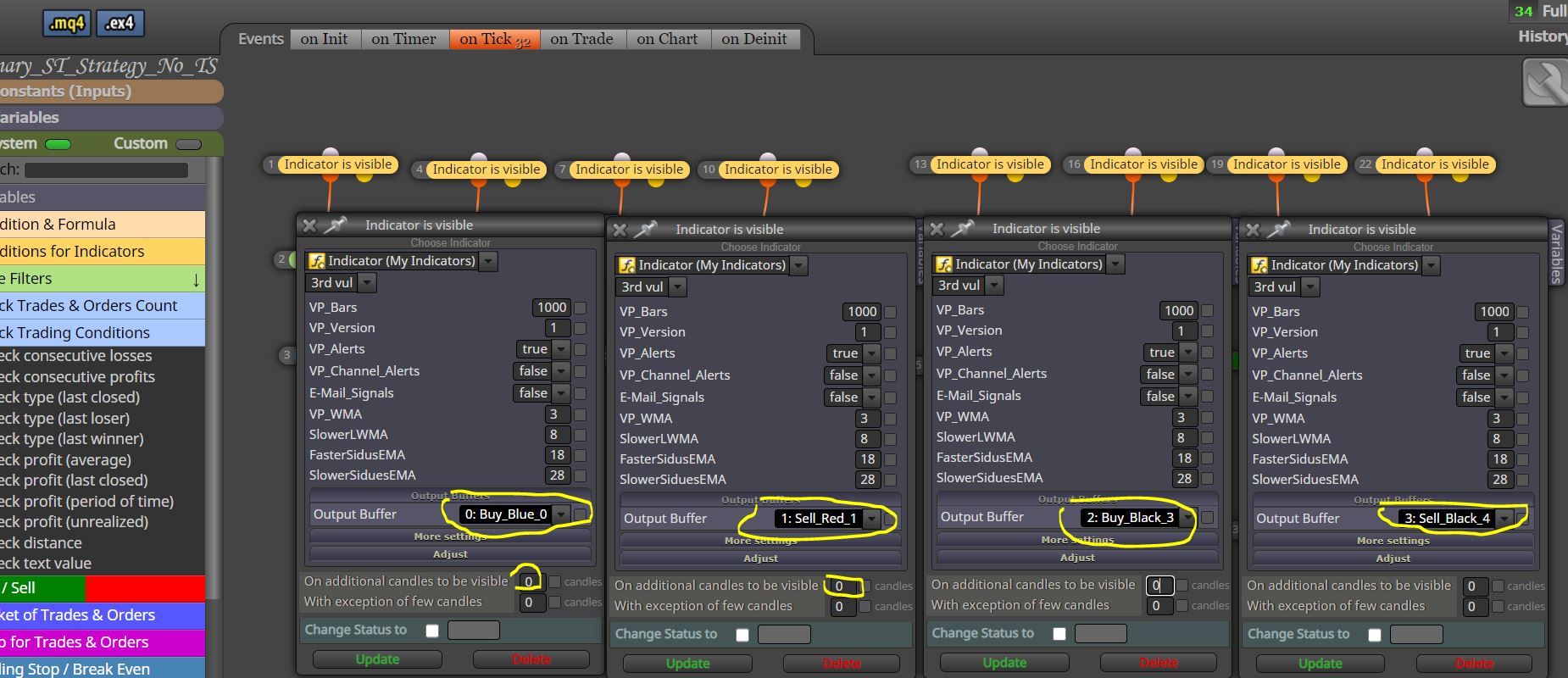The image size is (1568, 678).
Task: Close the Sell_Red_1 indicator panel with X
Action: coord(620,230)
